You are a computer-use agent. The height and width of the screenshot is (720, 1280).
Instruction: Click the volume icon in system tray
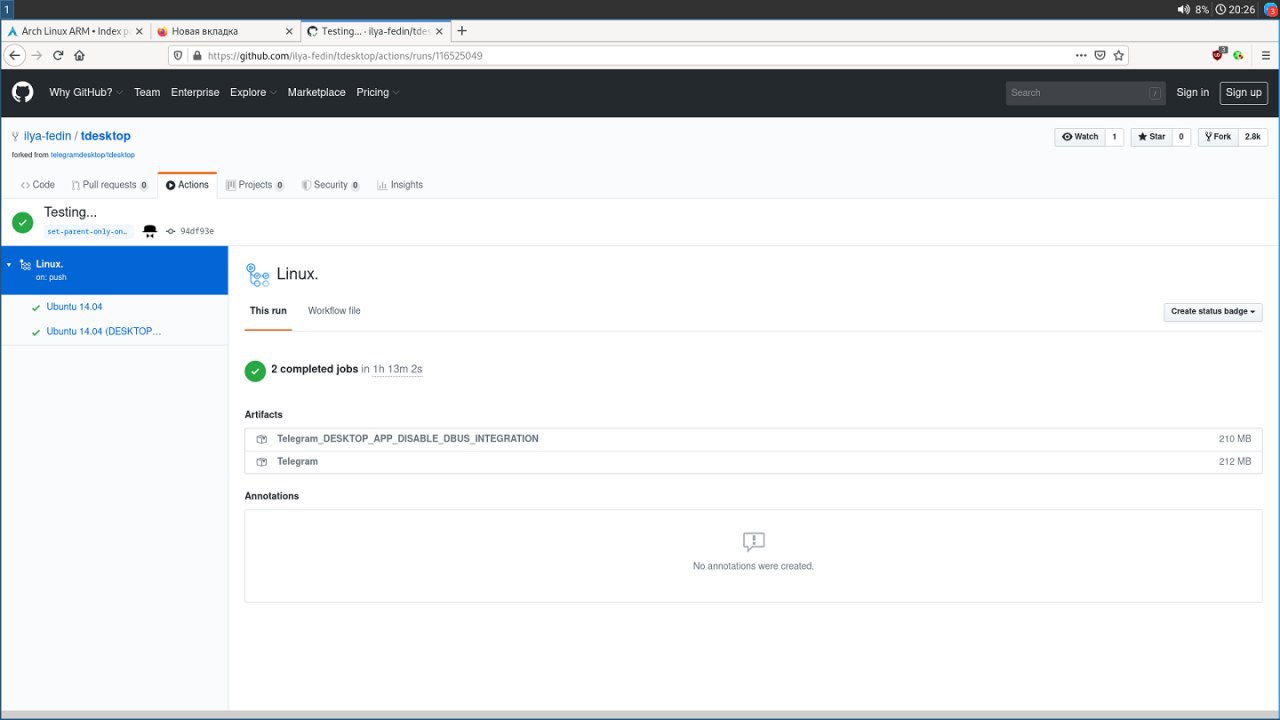pos(1183,9)
